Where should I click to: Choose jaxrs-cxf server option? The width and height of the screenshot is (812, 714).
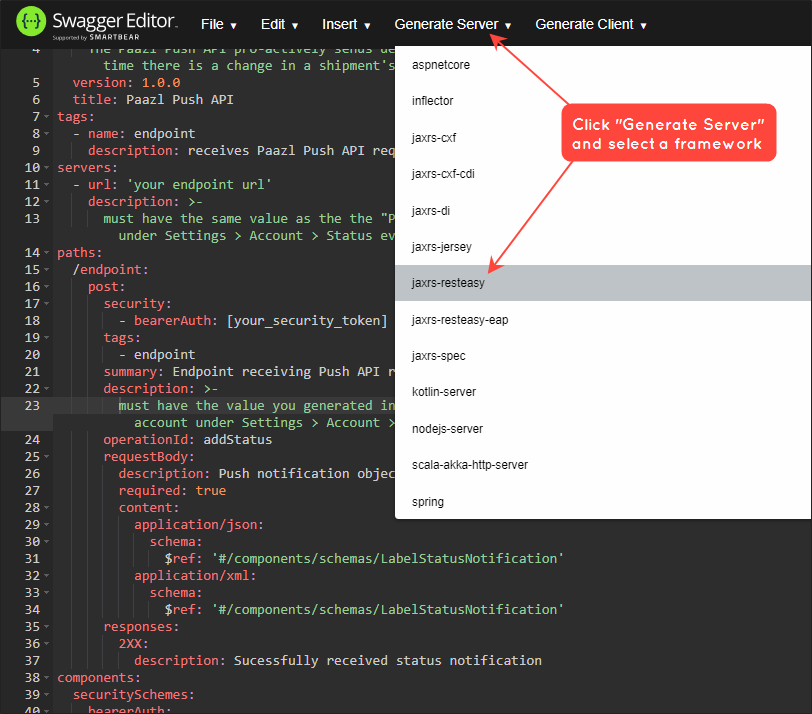pyautogui.click(x=603, y=138)
